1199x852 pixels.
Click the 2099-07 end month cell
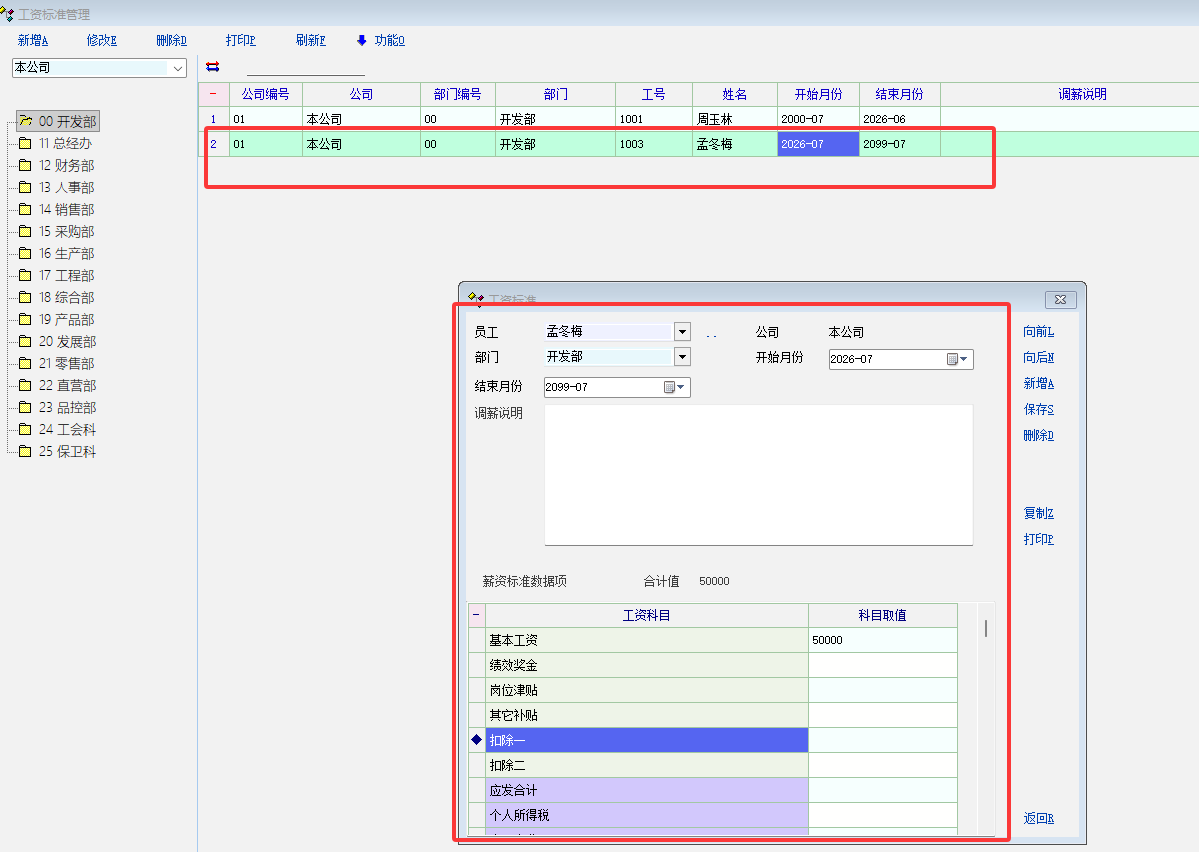(x=899, y=145)
